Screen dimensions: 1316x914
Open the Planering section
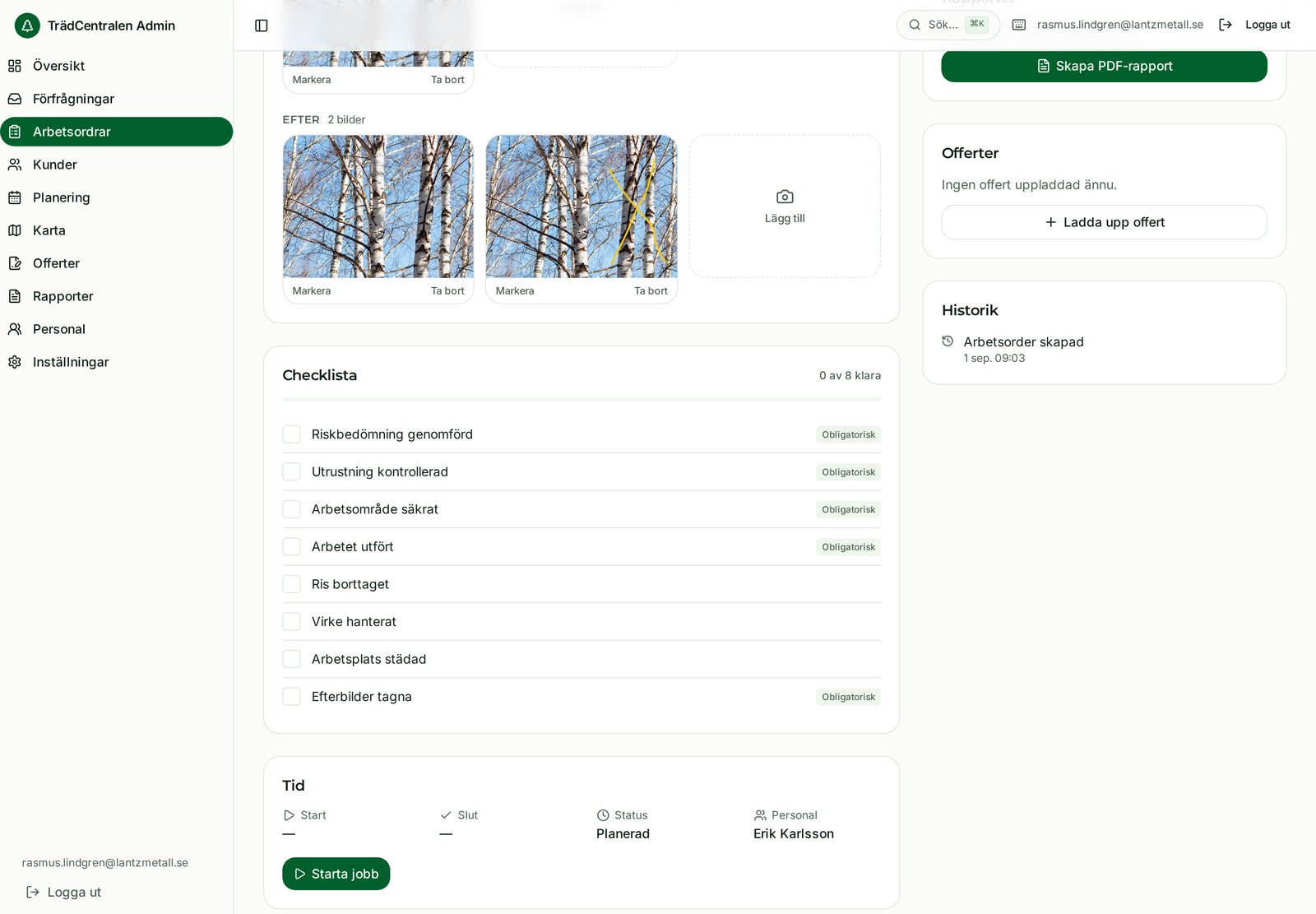(x=117, y=197)
